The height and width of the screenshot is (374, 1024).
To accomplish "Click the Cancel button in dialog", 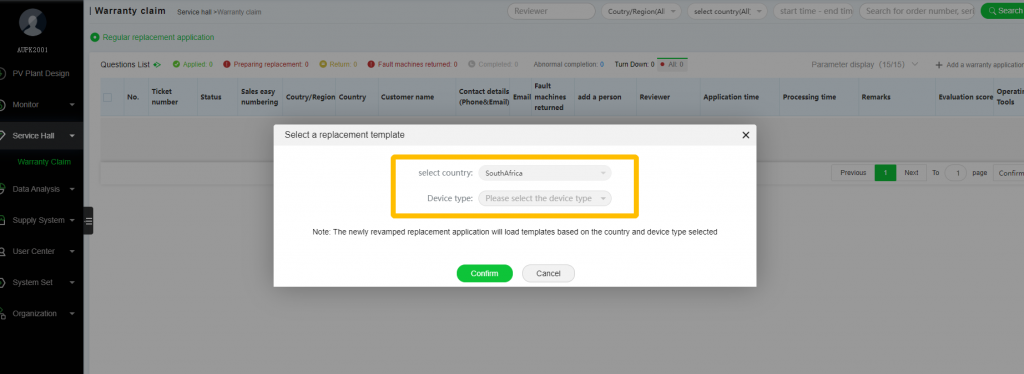I will (549, 273).
